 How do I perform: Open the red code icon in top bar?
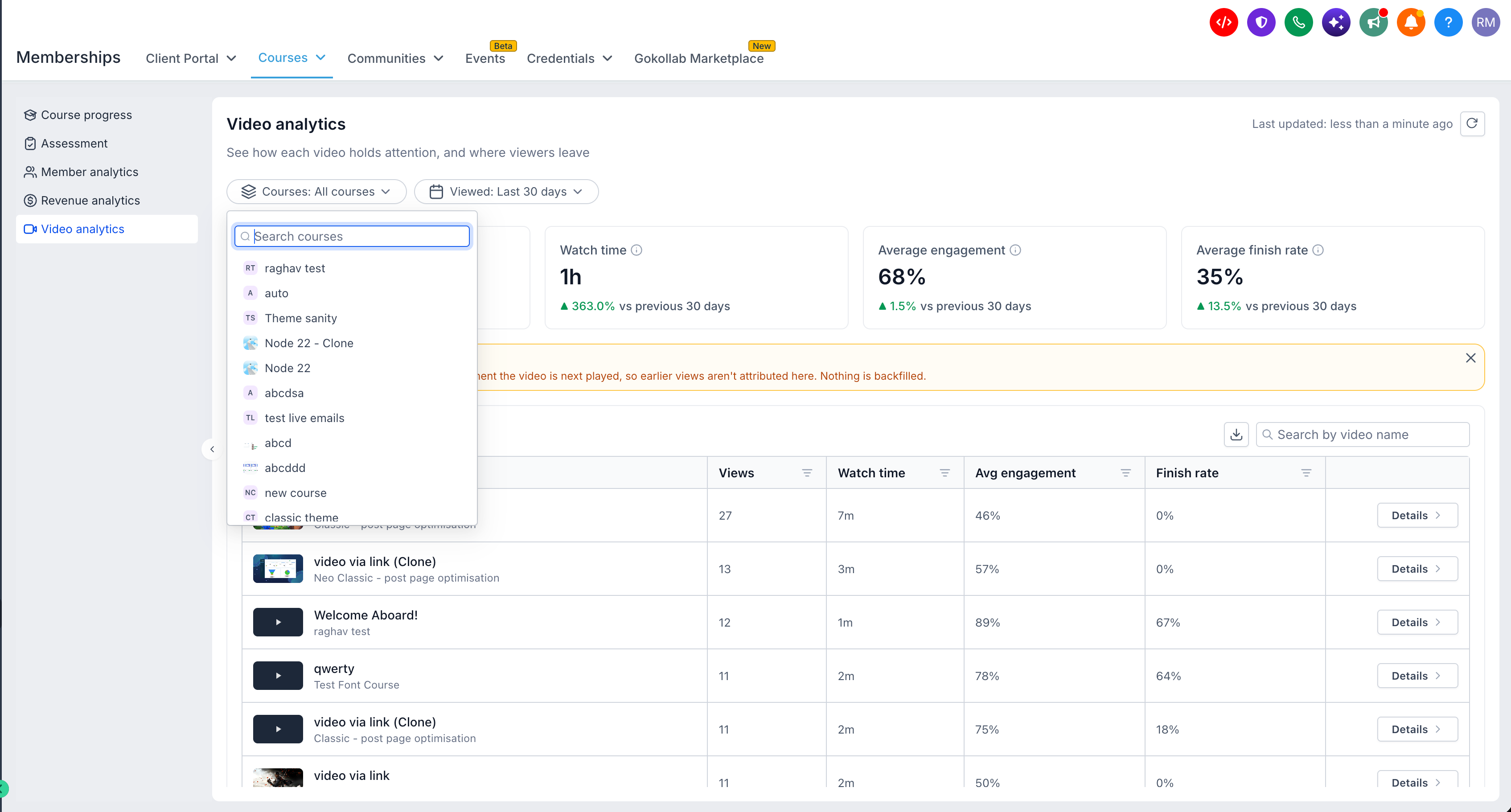[x=1224, y=22]
